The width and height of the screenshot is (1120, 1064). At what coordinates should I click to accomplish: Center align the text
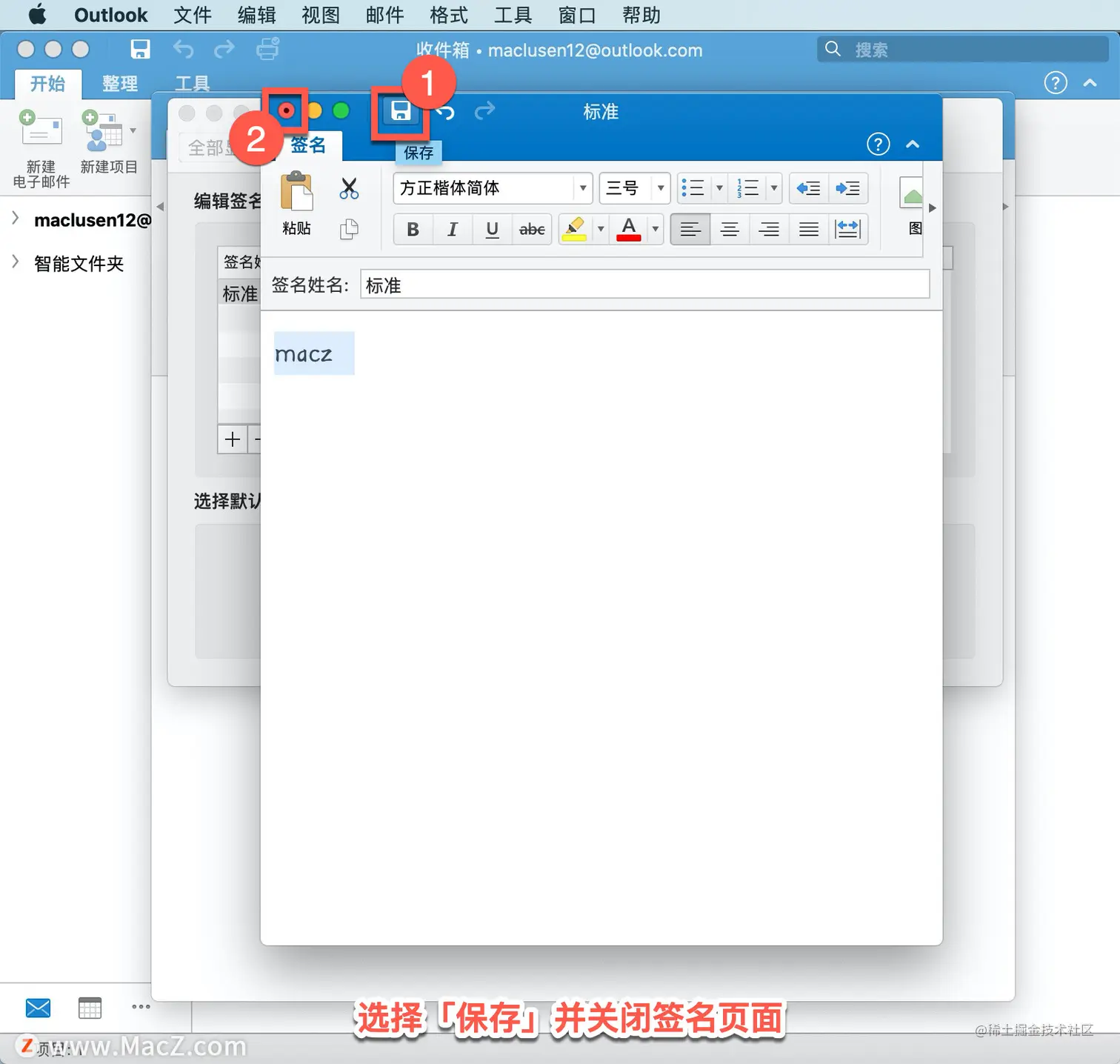pos(730,230)
